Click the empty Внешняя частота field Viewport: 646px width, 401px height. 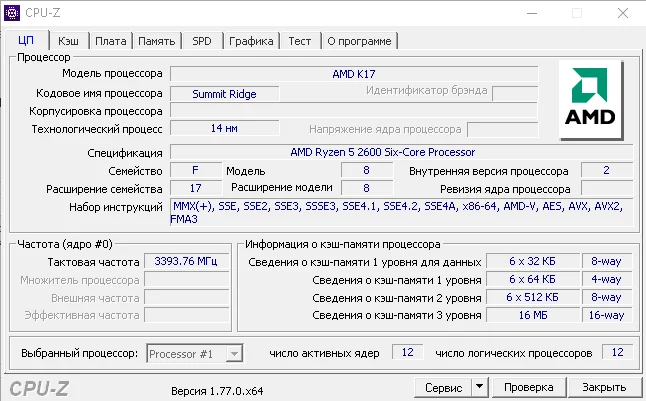[x=187, y=298]
